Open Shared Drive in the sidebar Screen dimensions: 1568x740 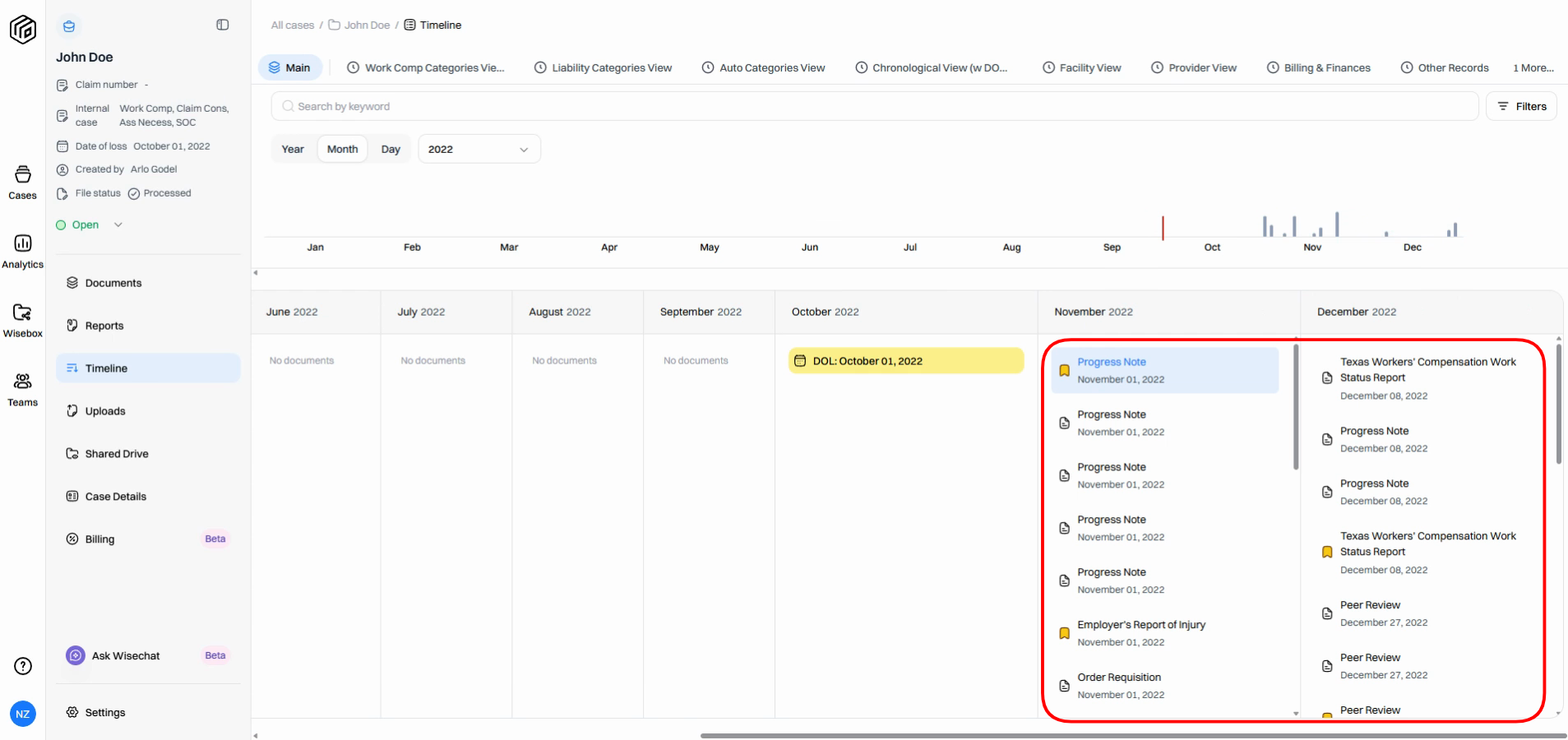point(148,454)
